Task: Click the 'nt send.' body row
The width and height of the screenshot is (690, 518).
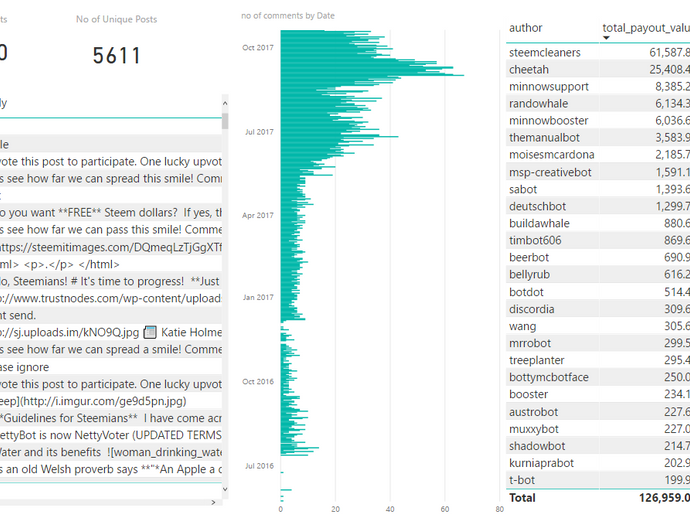Action: pos(111,315)
